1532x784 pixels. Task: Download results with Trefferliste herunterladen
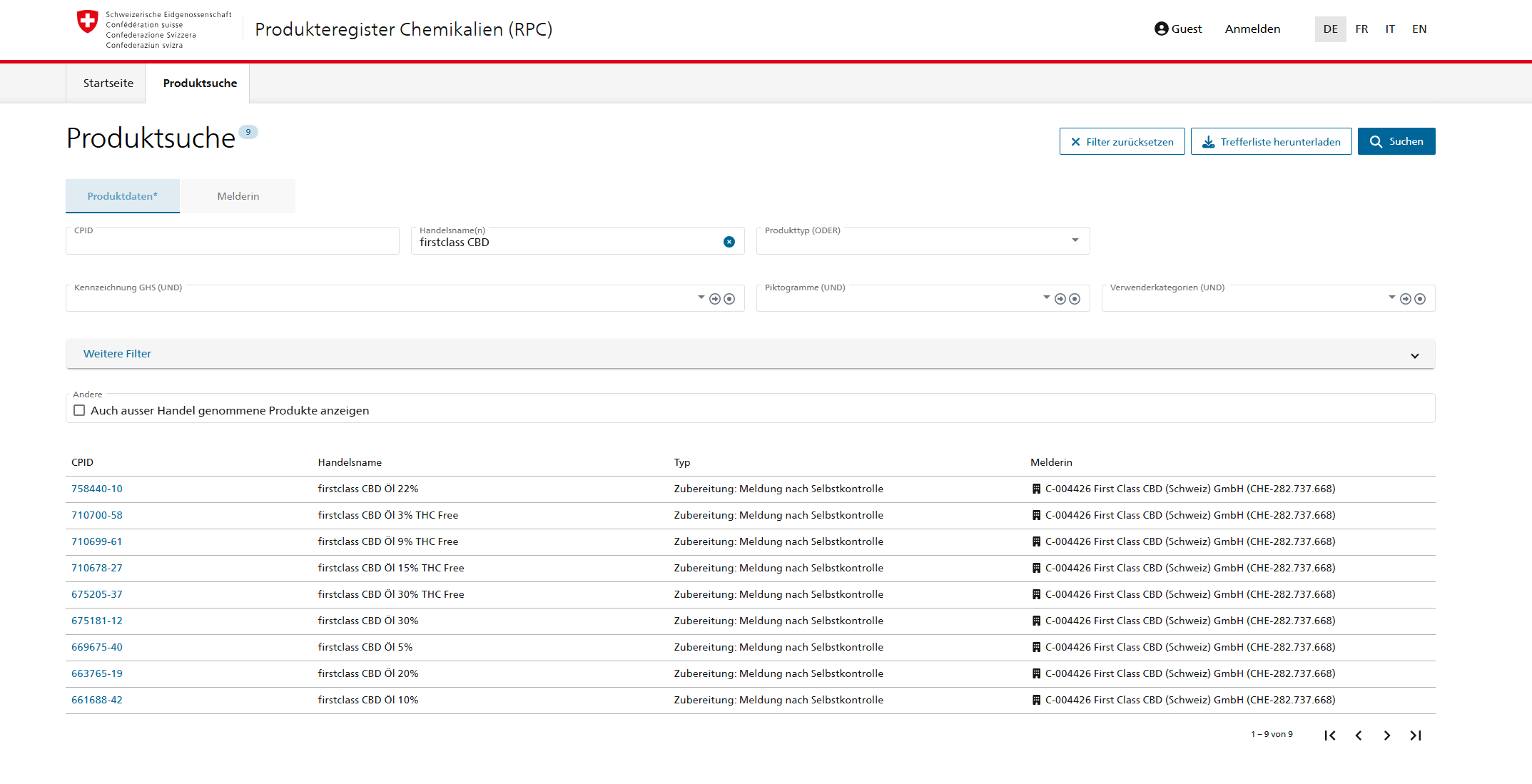[x=1271, y=141]
